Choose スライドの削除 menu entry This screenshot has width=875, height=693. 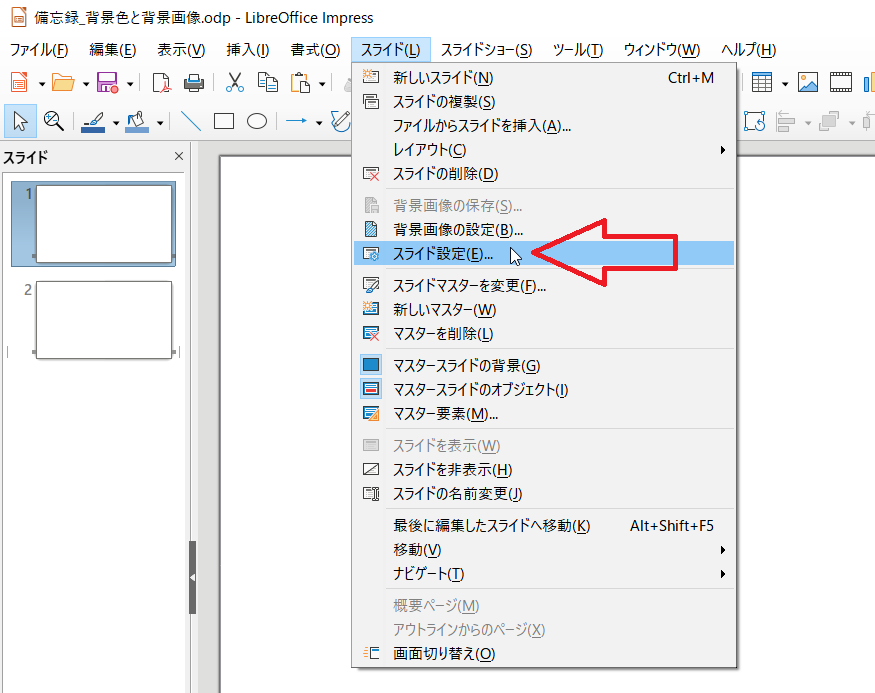pyautogui.click(x=544, y=174)
